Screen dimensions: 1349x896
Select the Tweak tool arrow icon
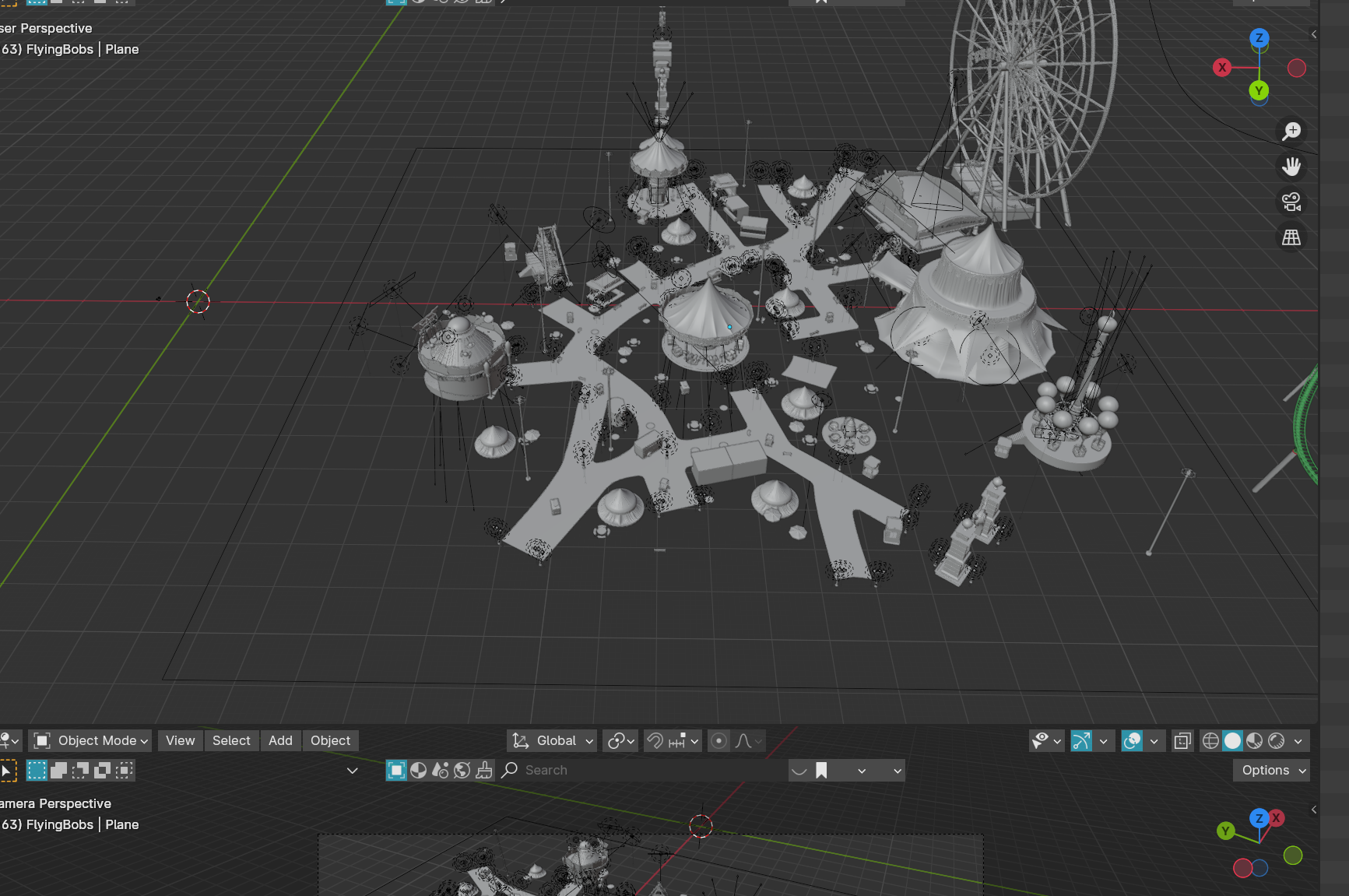point(7,771)
